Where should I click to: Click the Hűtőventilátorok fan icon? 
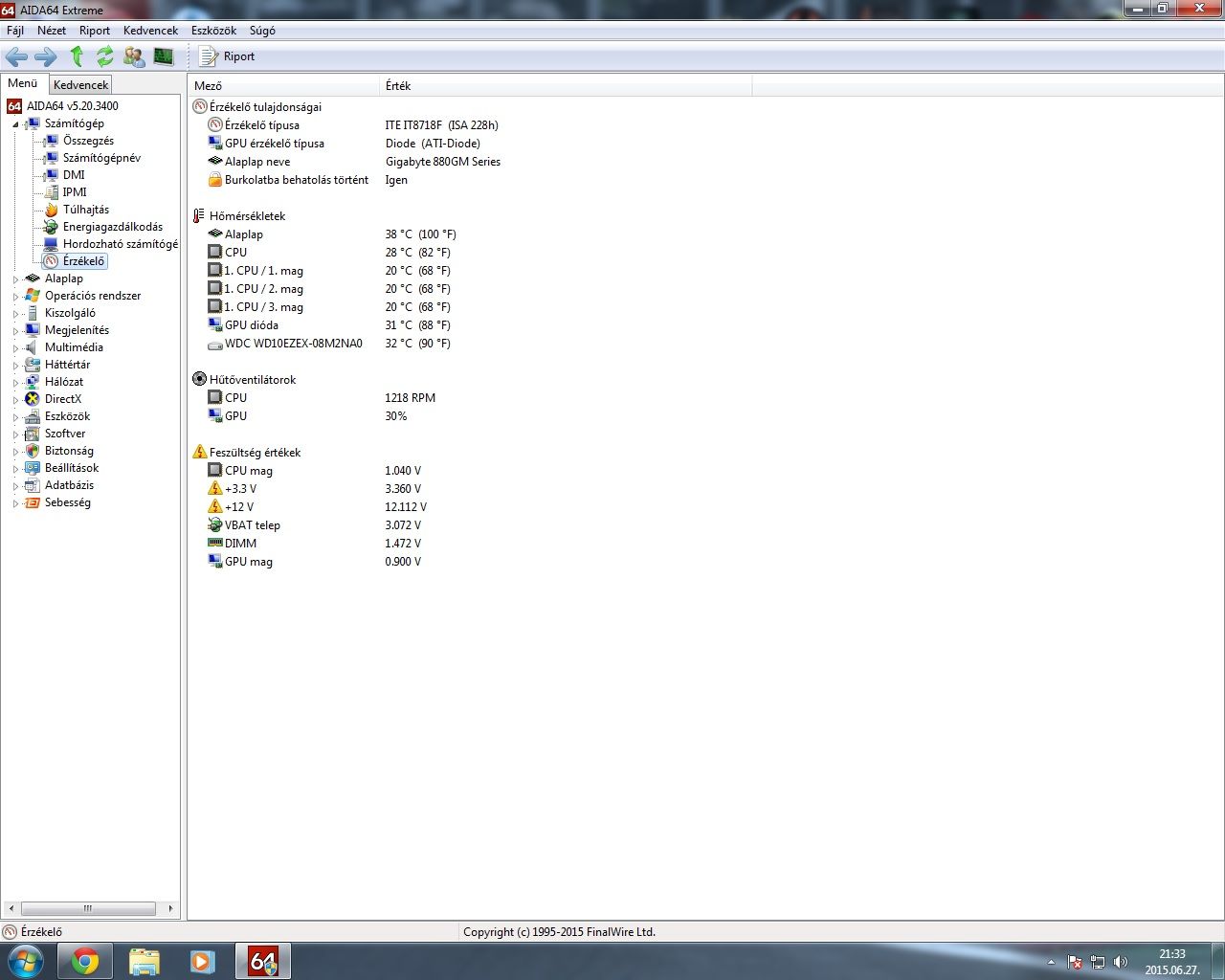coord(199,380)
